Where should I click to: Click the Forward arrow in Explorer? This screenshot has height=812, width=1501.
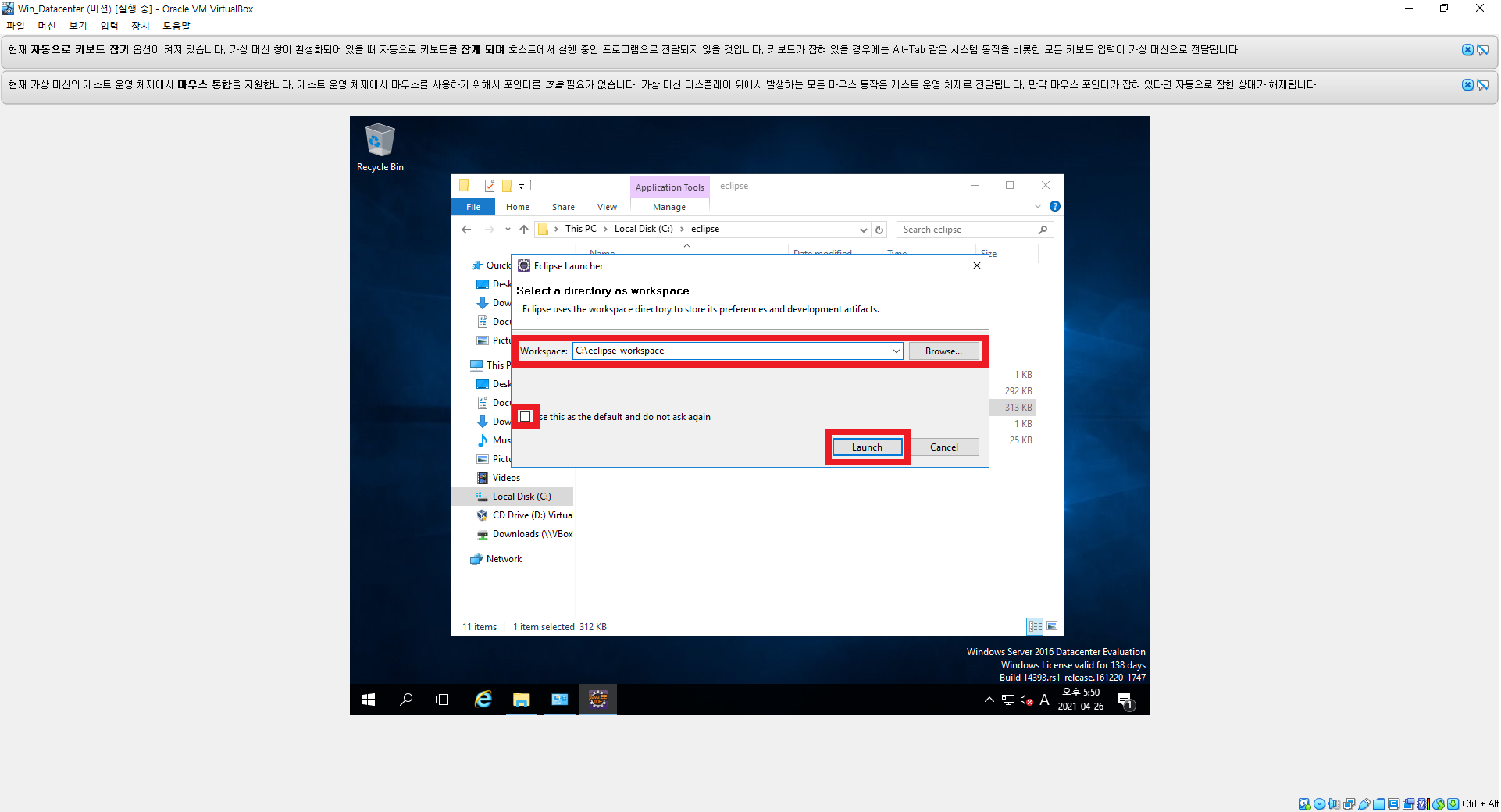click(x=490, y=230)
